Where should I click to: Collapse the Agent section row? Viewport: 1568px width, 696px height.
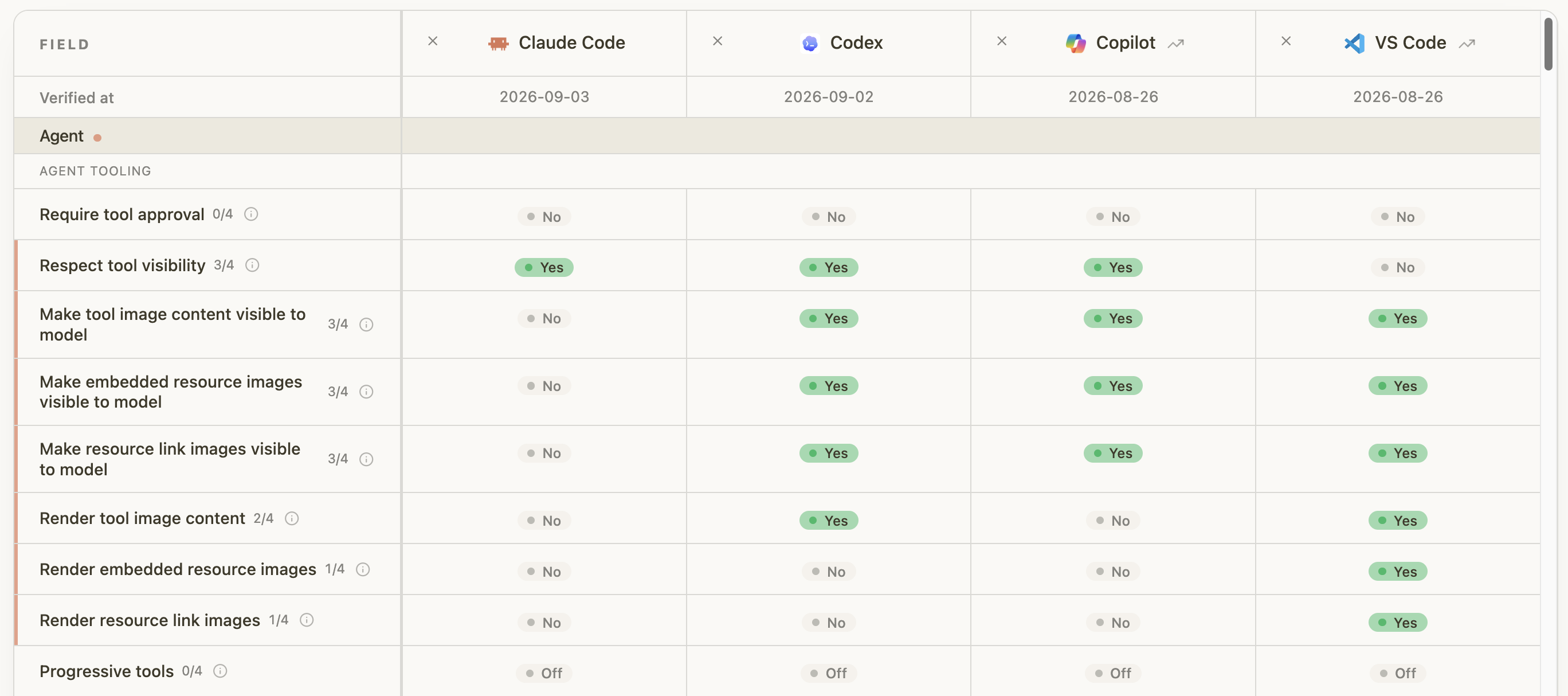(x=777, y=136)
